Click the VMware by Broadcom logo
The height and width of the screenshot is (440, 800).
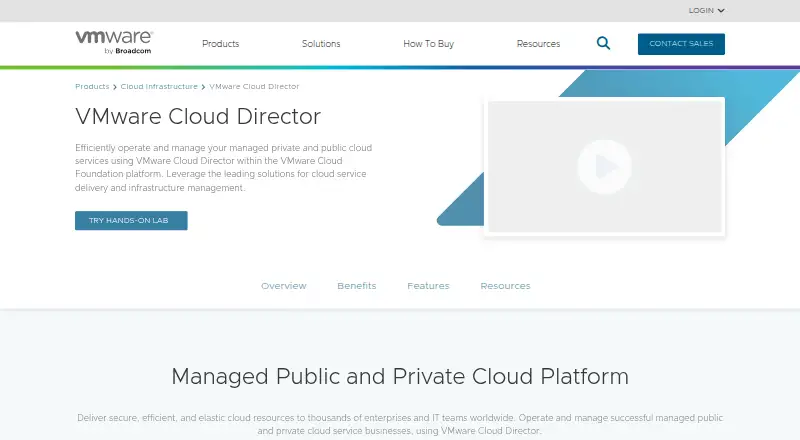pyautogui.click(x=114, y=42)
